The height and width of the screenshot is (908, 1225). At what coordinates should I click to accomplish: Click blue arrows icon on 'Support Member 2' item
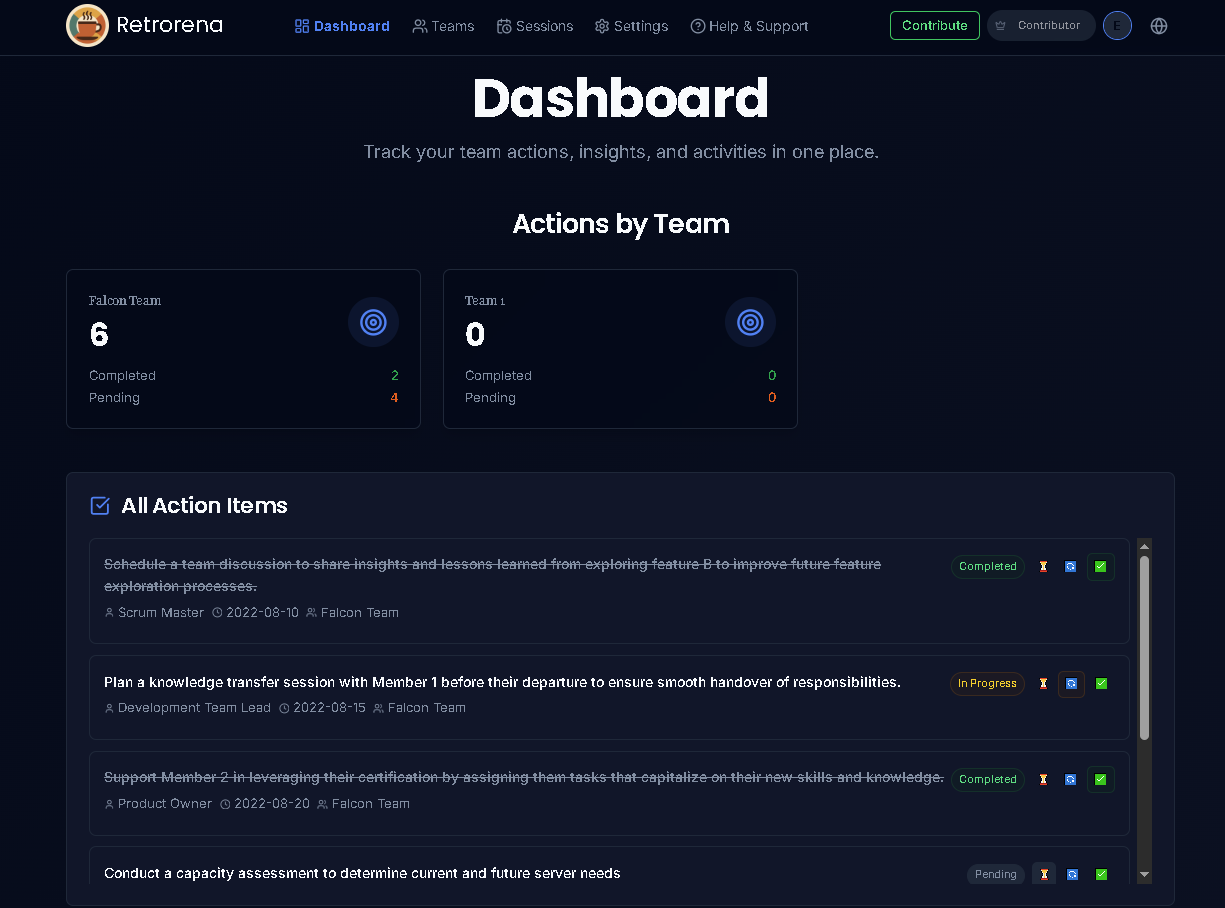[1070, 780]
